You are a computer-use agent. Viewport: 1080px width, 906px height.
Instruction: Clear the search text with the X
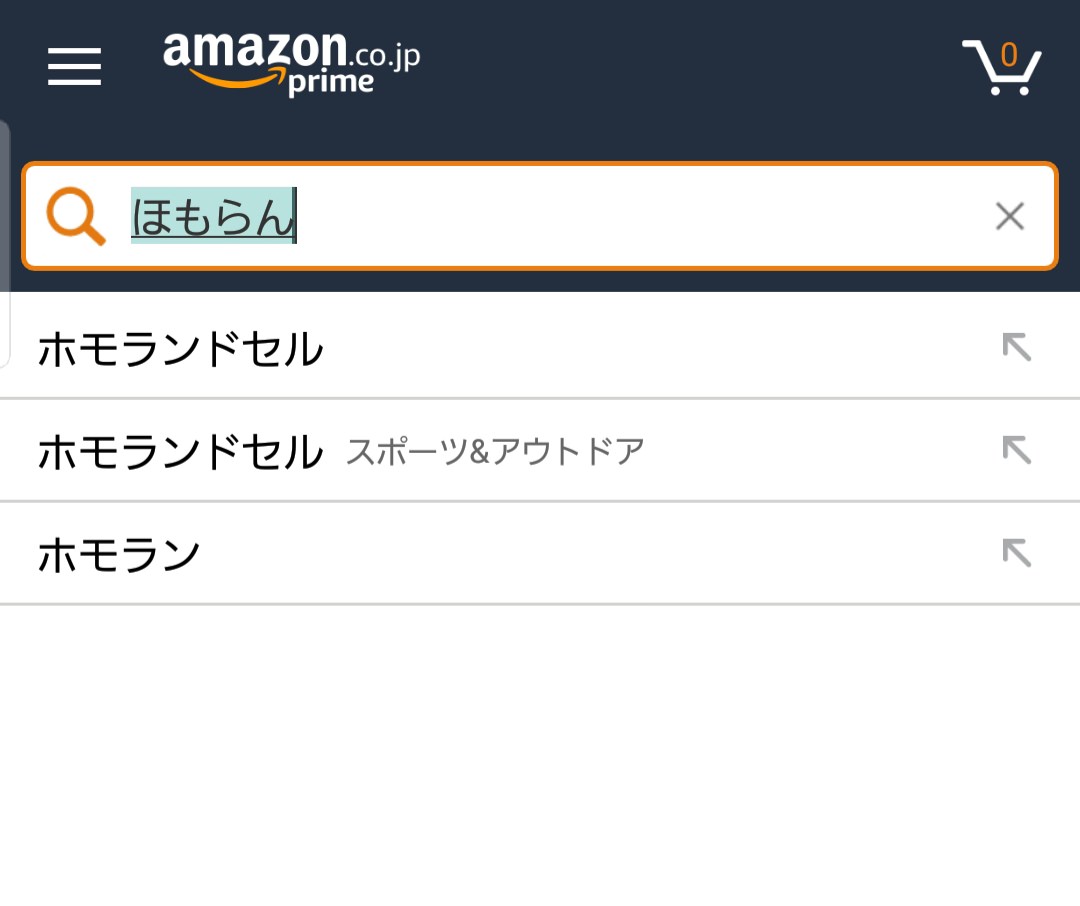[x=1010, y=216]
